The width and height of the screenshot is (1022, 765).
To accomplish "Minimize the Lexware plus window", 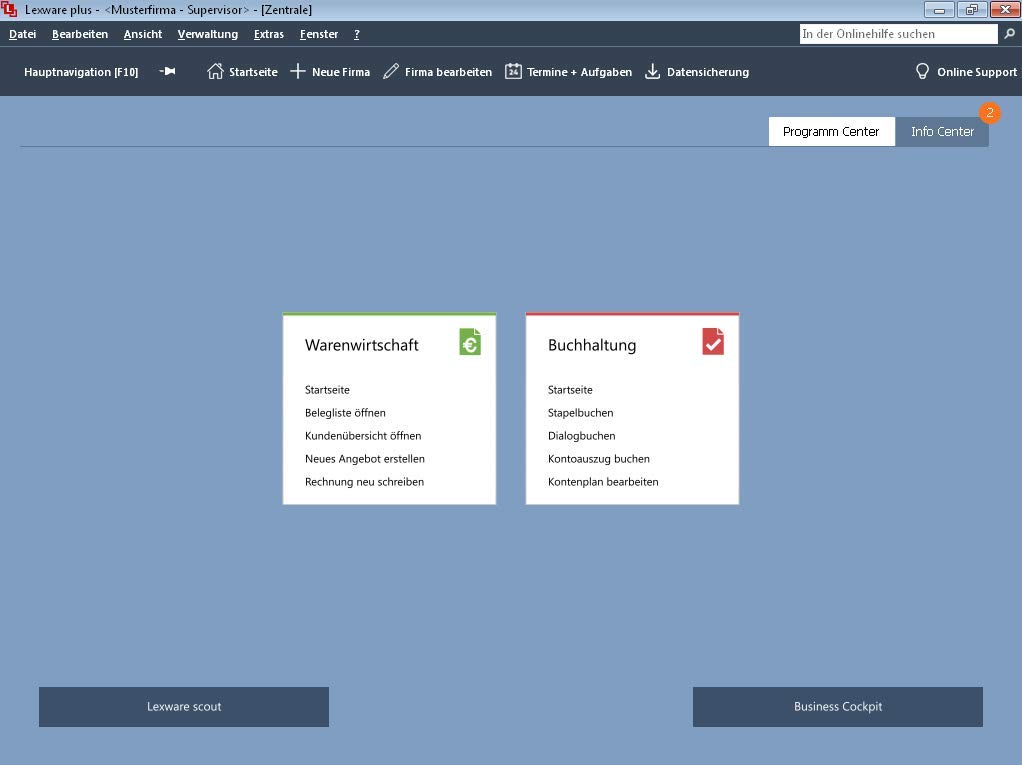I will coord(939,10).
